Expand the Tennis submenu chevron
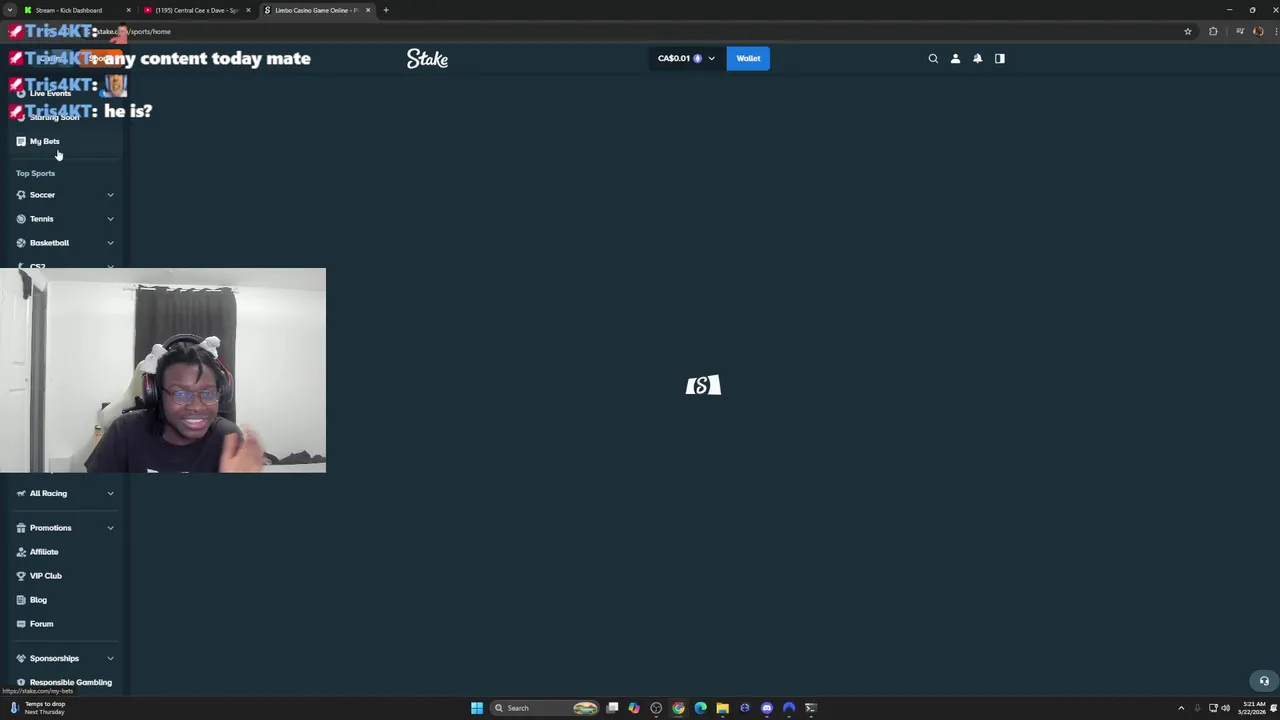The image size is (1280, 720). [x=110, y=219]
